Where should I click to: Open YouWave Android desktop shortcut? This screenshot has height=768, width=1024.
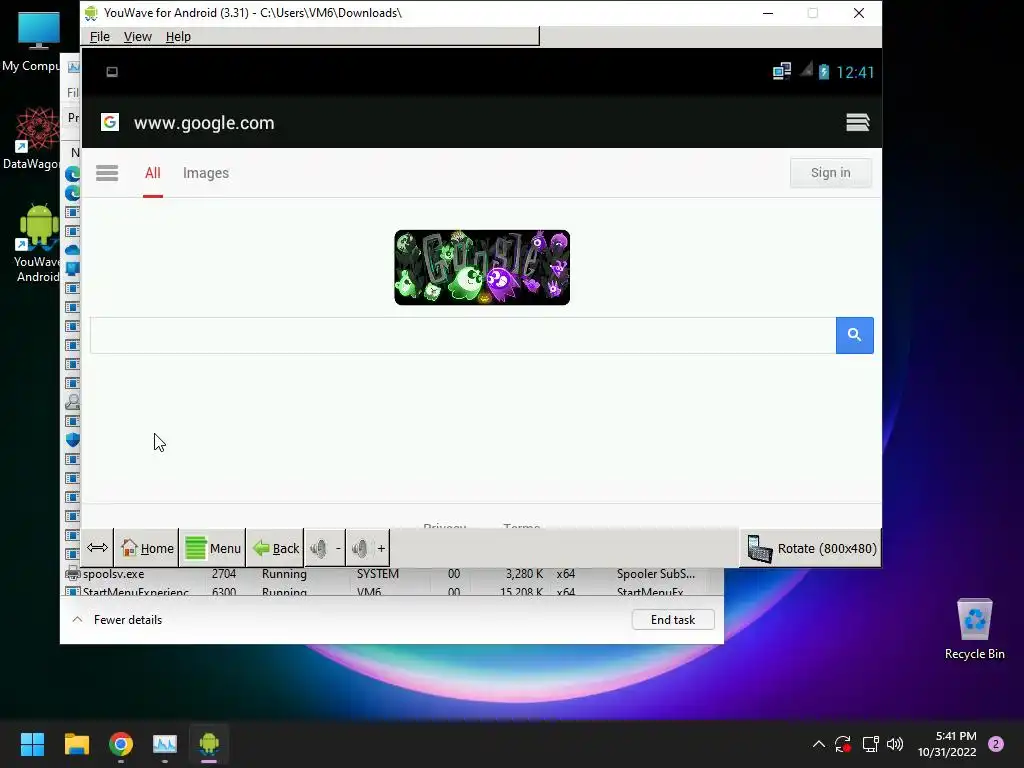pyautogui.click(x=37, y=243)
